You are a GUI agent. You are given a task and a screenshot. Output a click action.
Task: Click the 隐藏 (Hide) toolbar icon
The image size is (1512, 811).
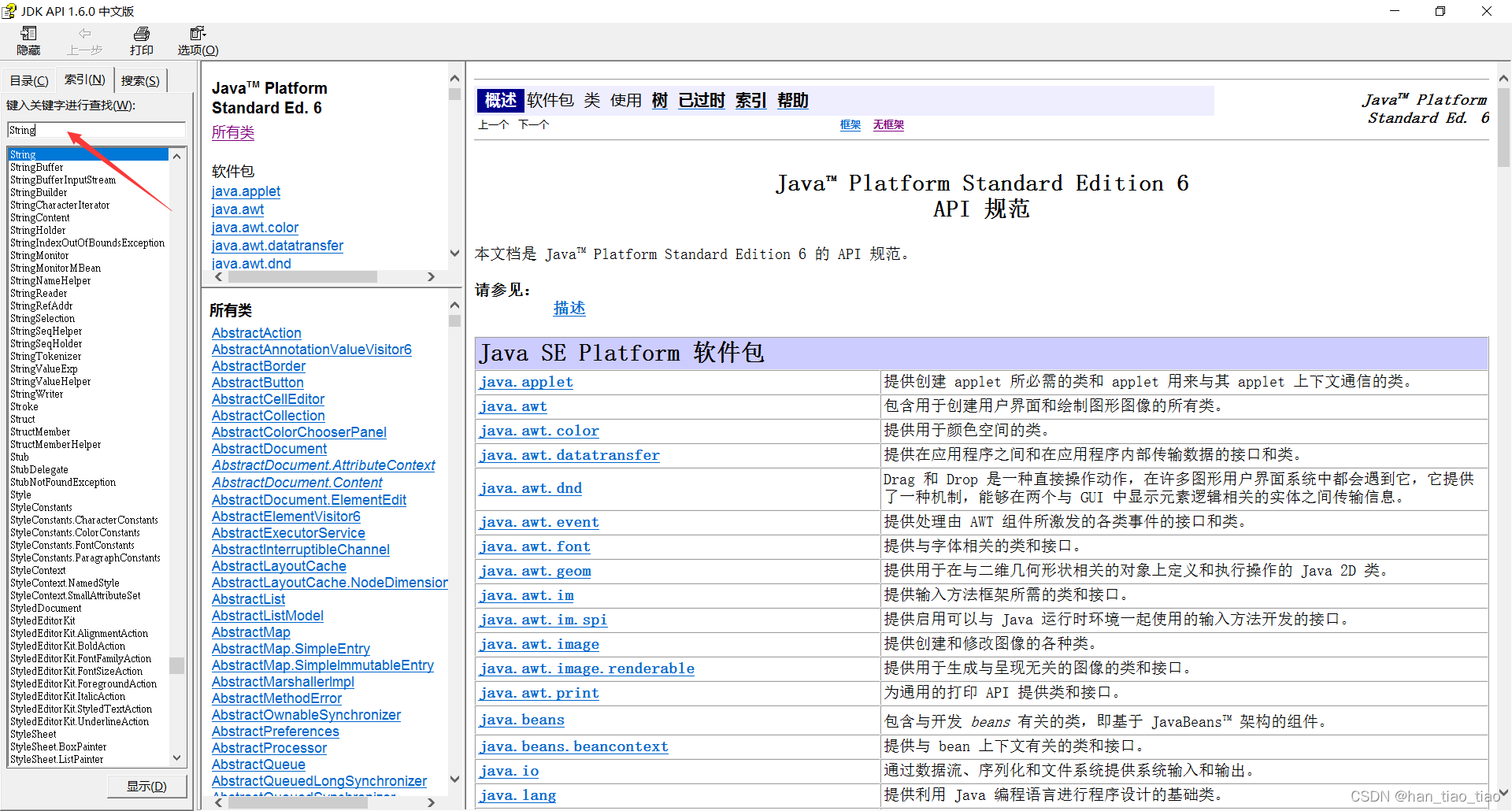click(x=28, y=40)
